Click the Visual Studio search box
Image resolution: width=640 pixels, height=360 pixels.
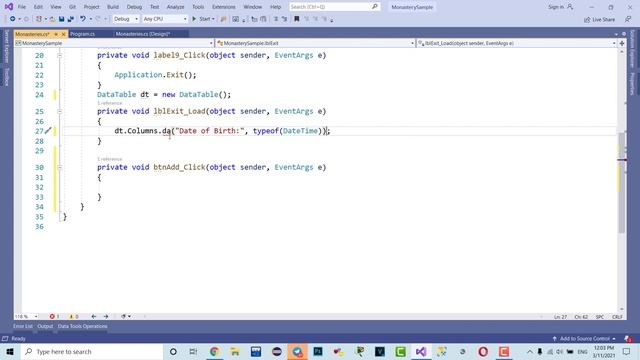click(x=334, y=7)
